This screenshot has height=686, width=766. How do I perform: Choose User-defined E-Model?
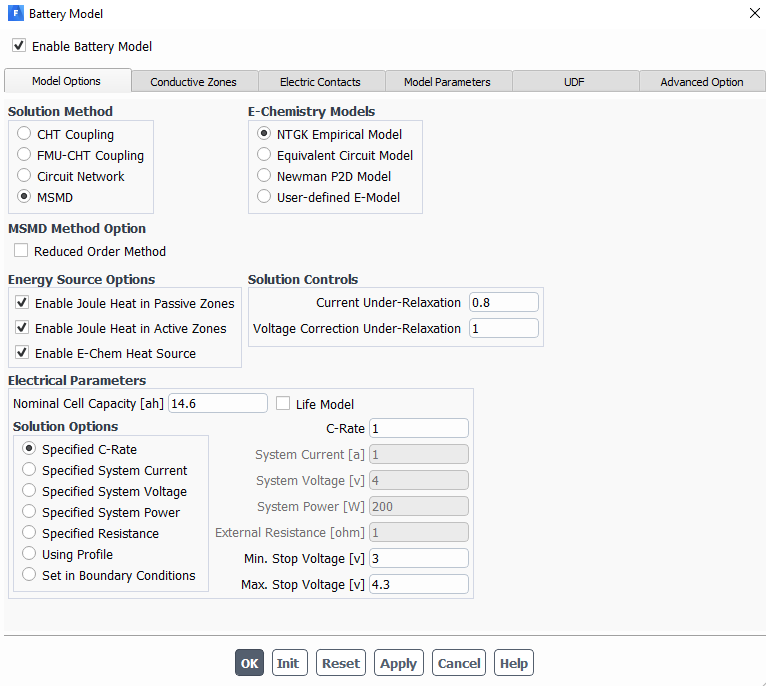[264, 196]
